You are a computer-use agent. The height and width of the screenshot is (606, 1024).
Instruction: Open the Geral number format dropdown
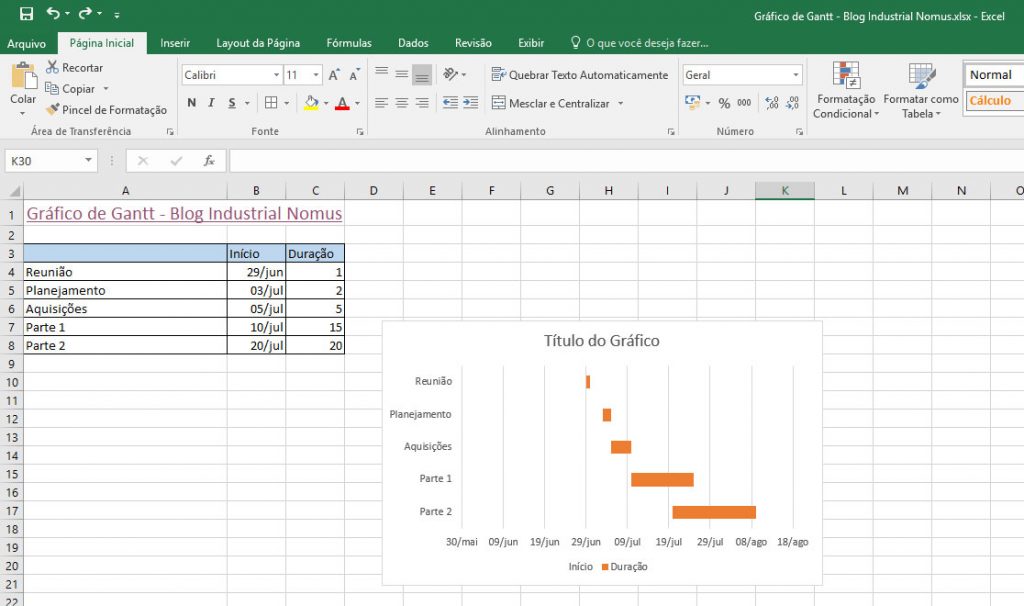[x=795, y=75]
